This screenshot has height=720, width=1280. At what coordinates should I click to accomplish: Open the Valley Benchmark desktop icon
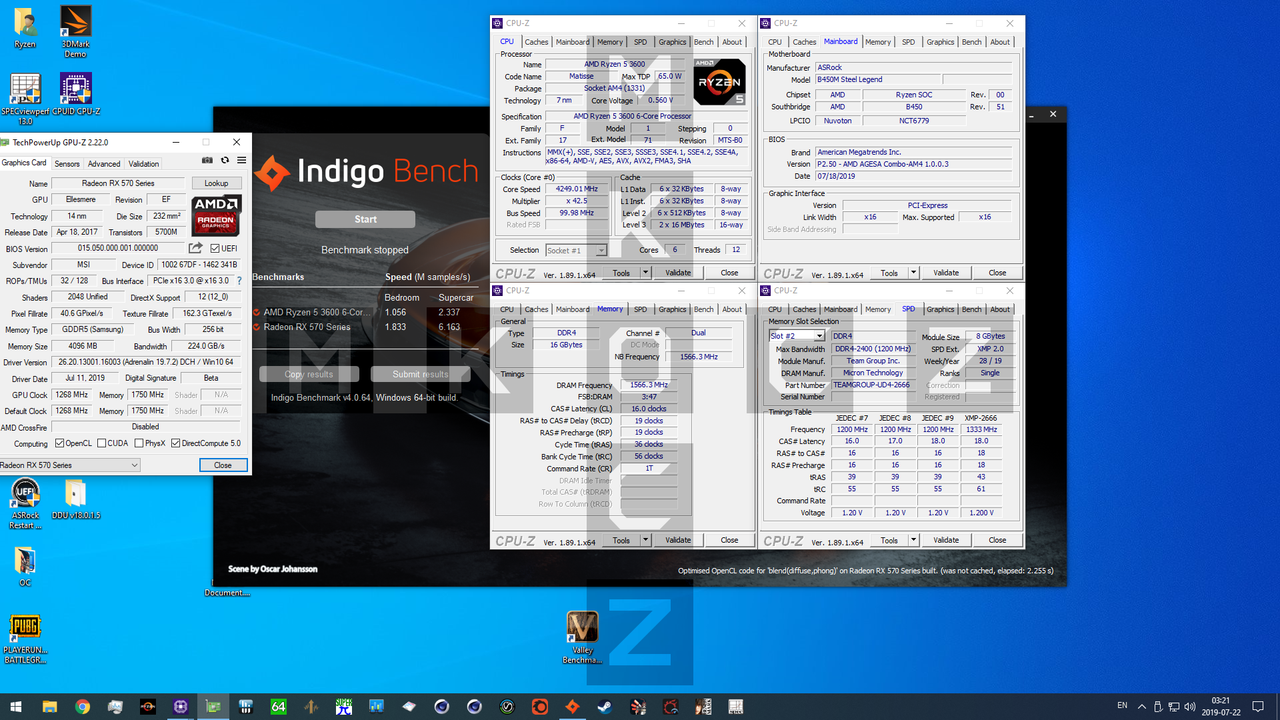coord(582,637)
